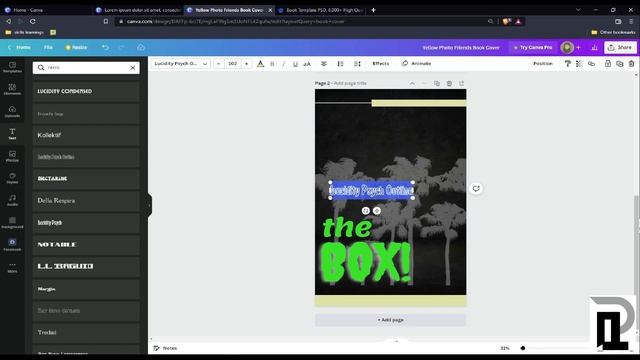
Task: Click the font search field
Action: click(86, 68)
